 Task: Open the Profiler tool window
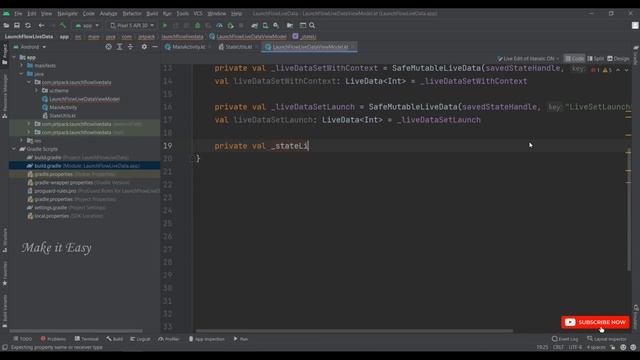(169, 339)
